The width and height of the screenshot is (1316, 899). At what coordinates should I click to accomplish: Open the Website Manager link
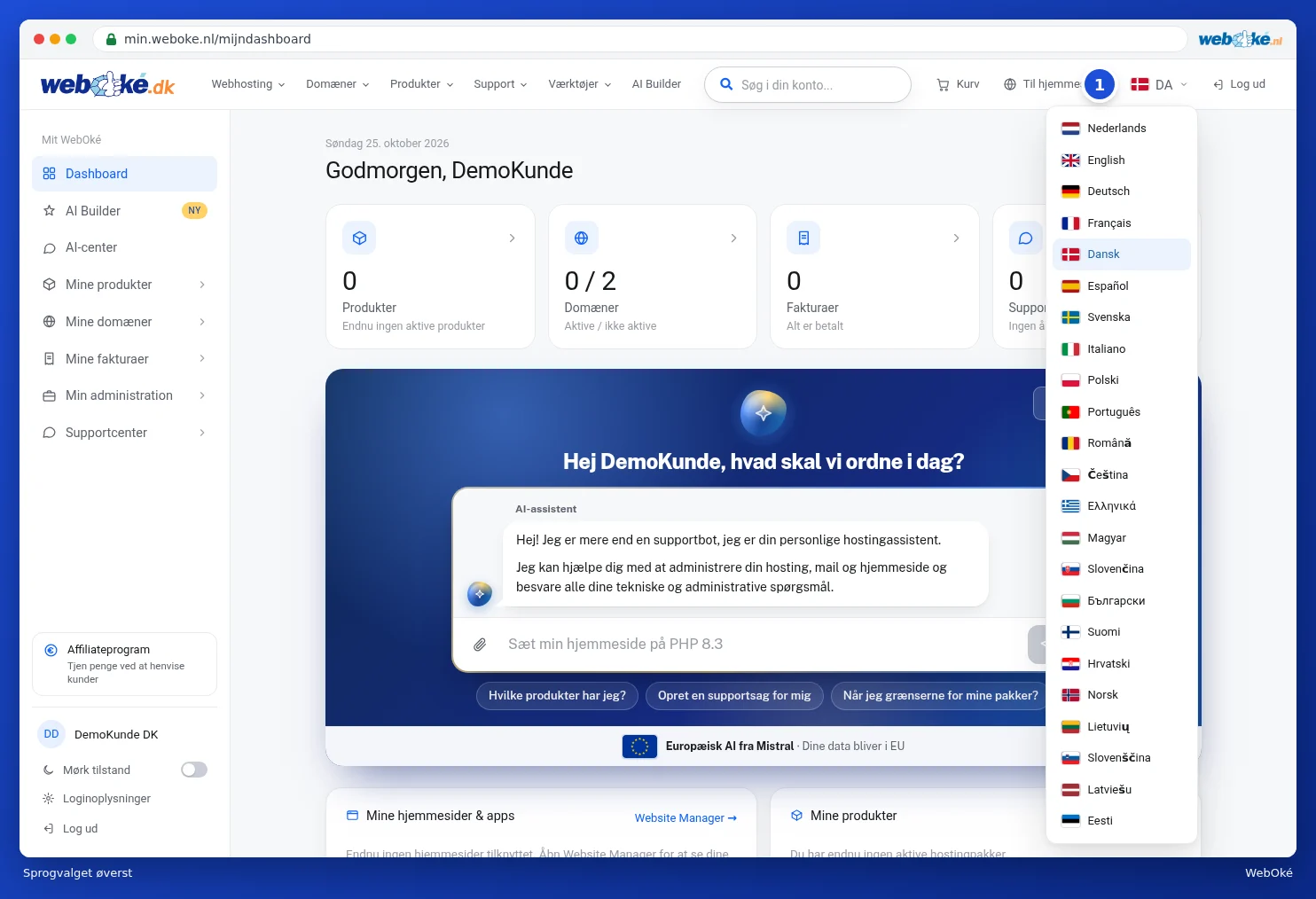(x=685, y=817)
